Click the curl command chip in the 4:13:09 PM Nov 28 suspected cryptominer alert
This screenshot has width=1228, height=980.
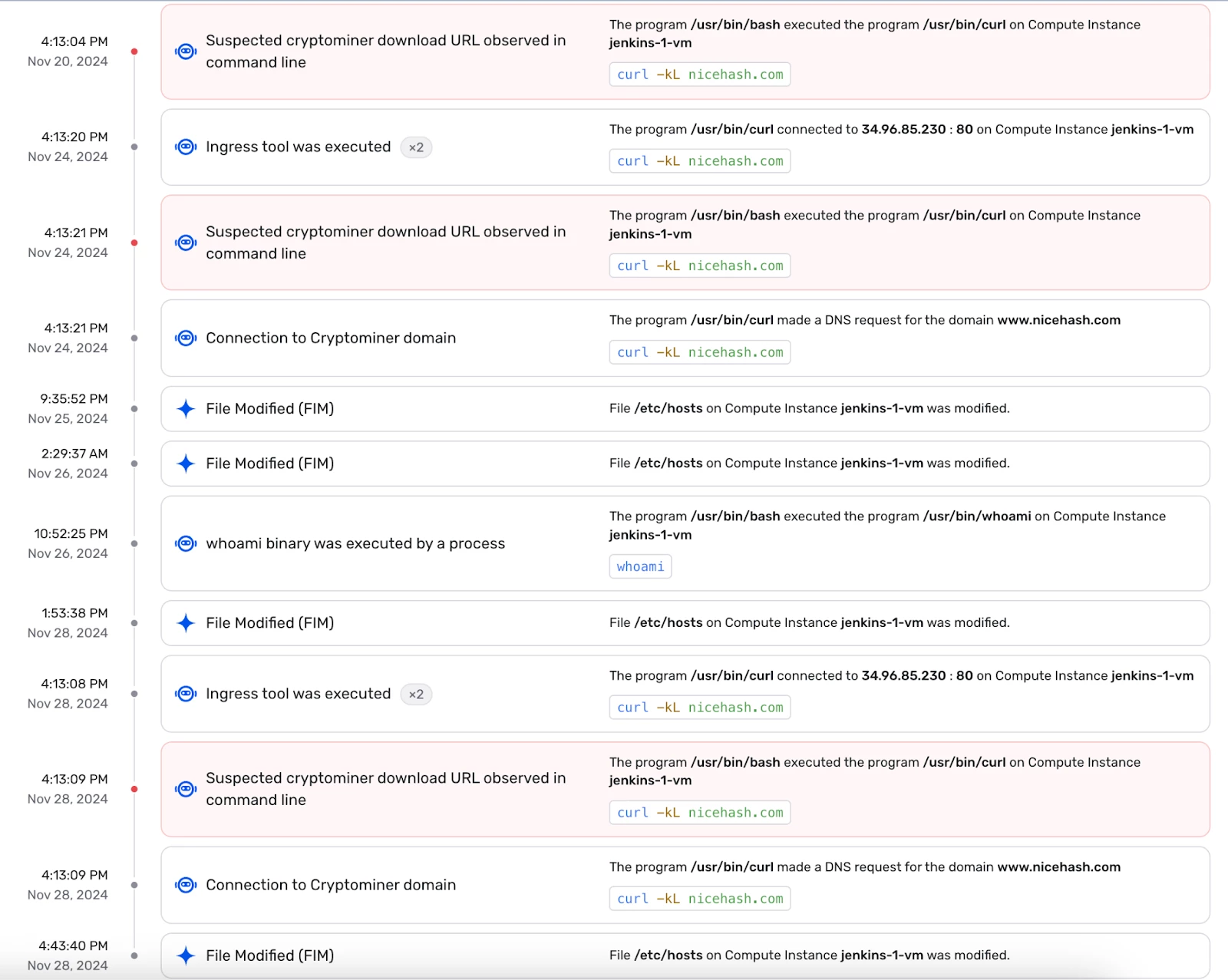pos(700,813)
